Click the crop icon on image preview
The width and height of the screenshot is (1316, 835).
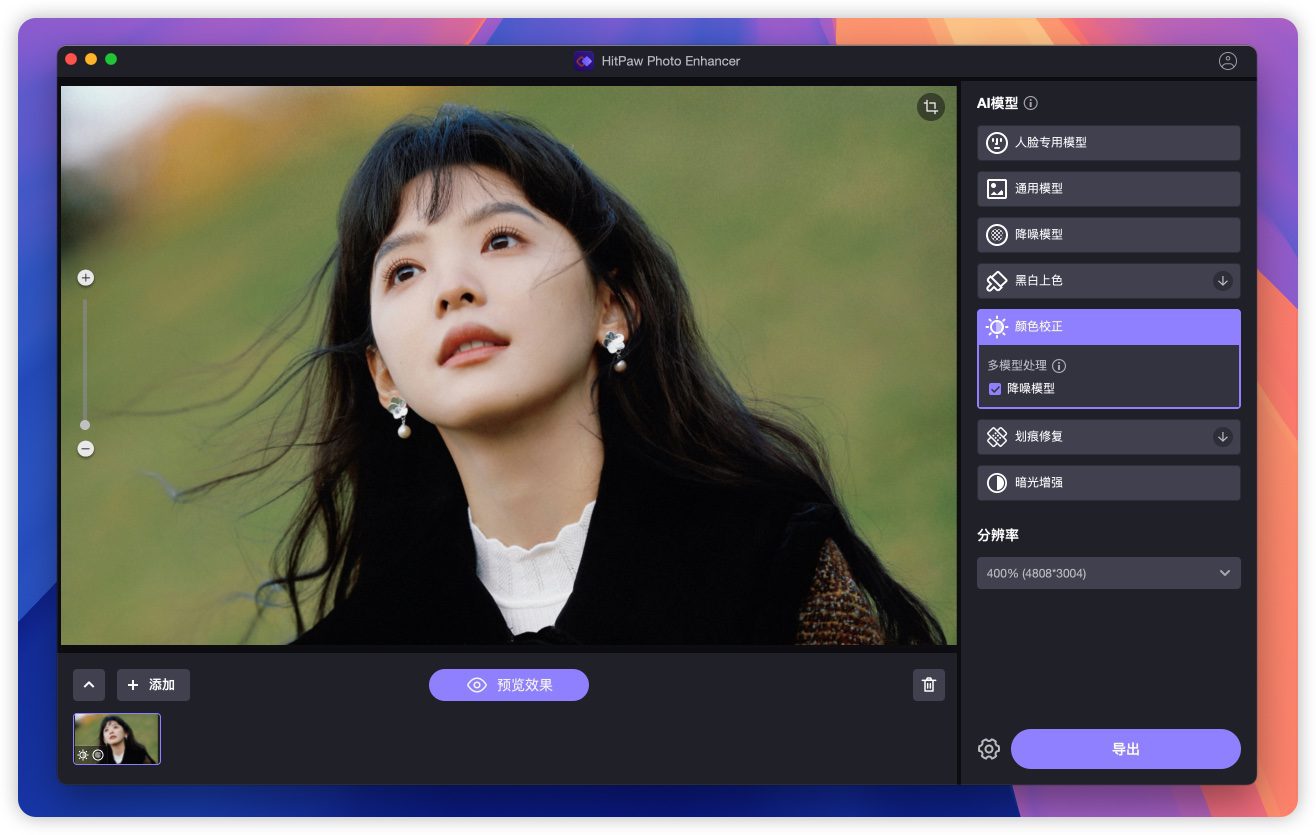click(931, 107)
